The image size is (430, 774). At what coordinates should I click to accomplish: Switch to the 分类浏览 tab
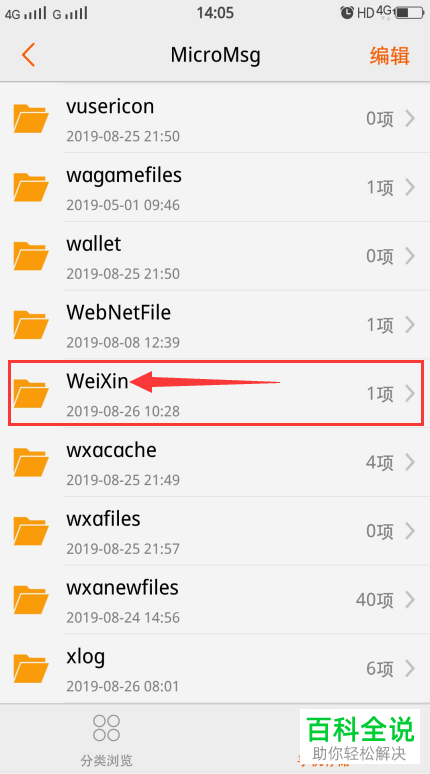(x=107, y=738)
